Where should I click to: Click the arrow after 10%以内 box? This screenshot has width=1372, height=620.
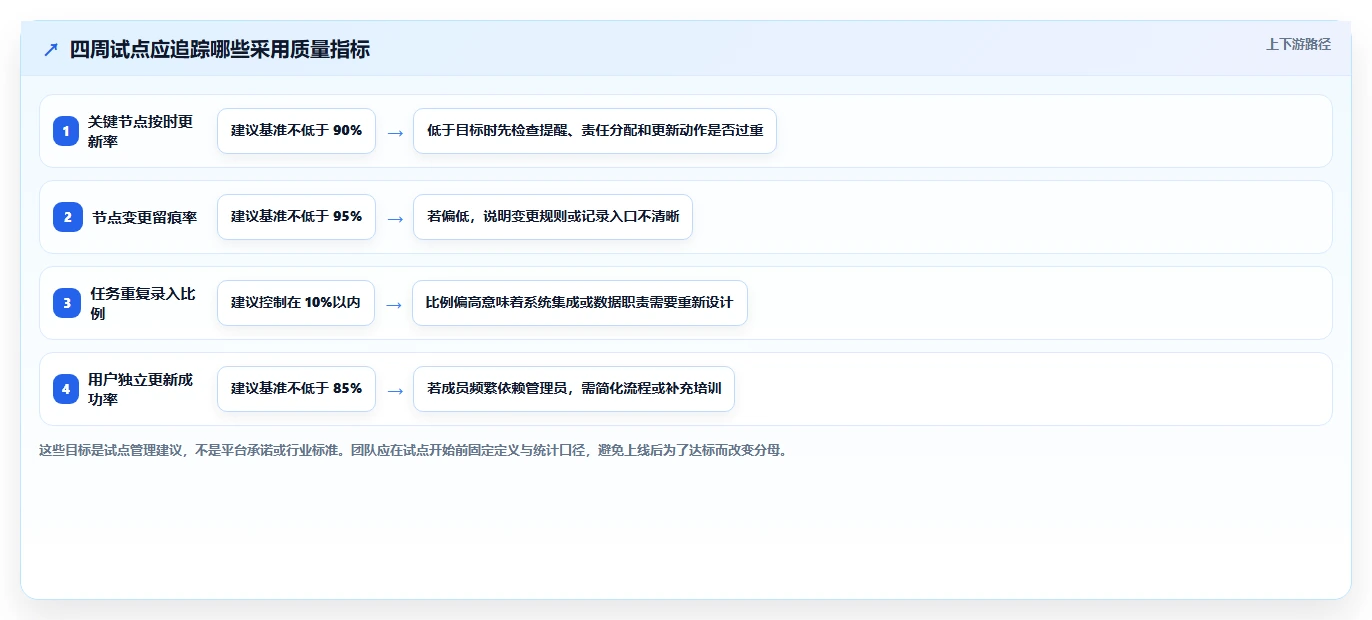(394, 304)
